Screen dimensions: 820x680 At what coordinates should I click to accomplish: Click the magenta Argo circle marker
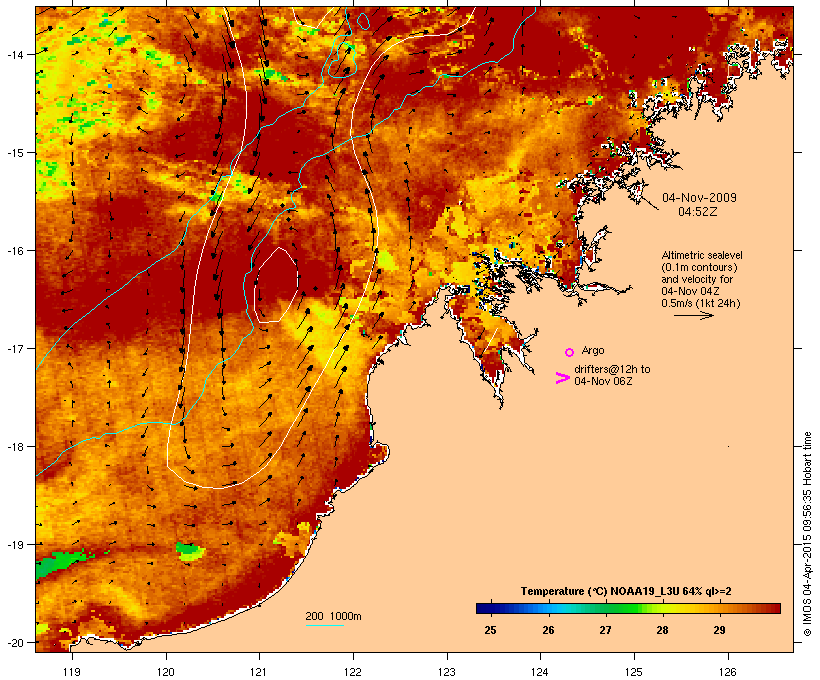tap(569, 353)
